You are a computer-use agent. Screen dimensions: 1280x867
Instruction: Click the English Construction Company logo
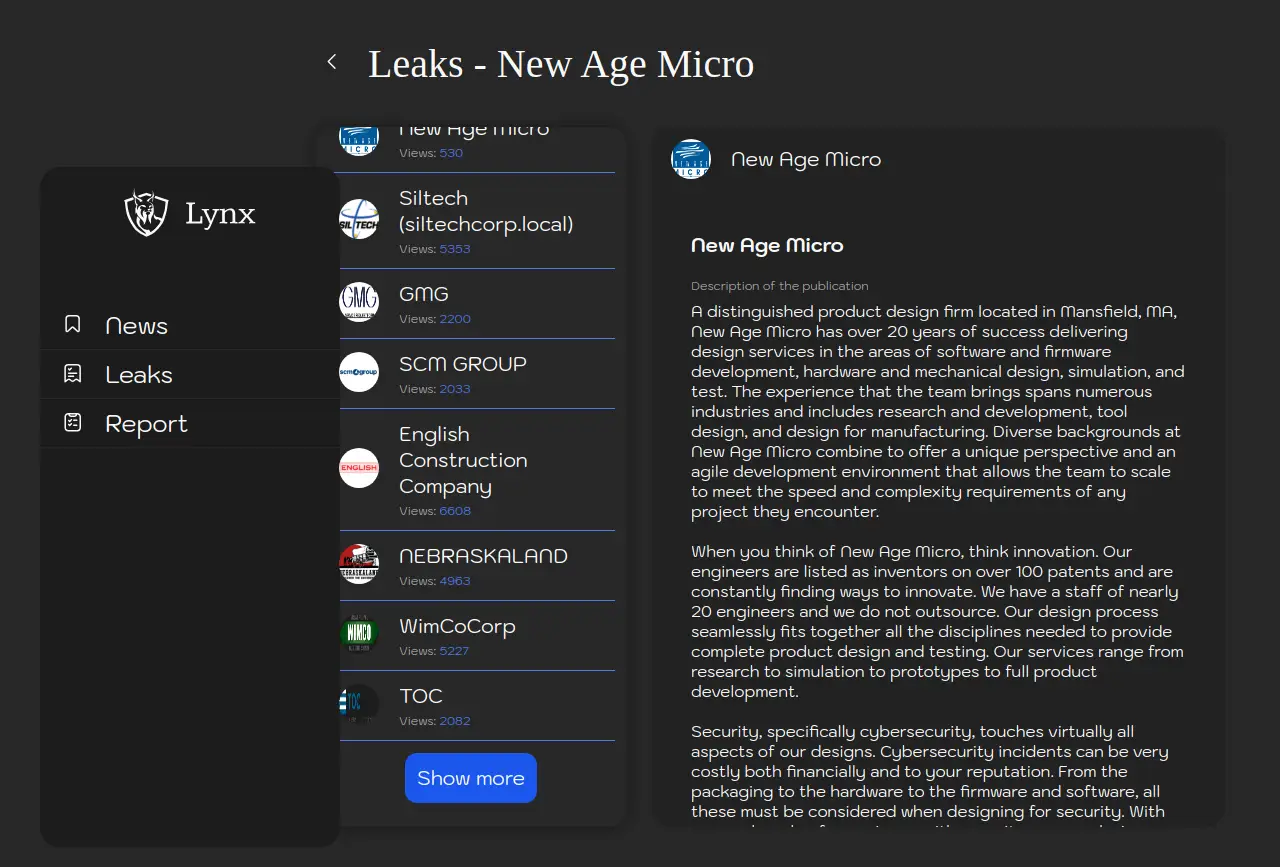pos(359,468)
